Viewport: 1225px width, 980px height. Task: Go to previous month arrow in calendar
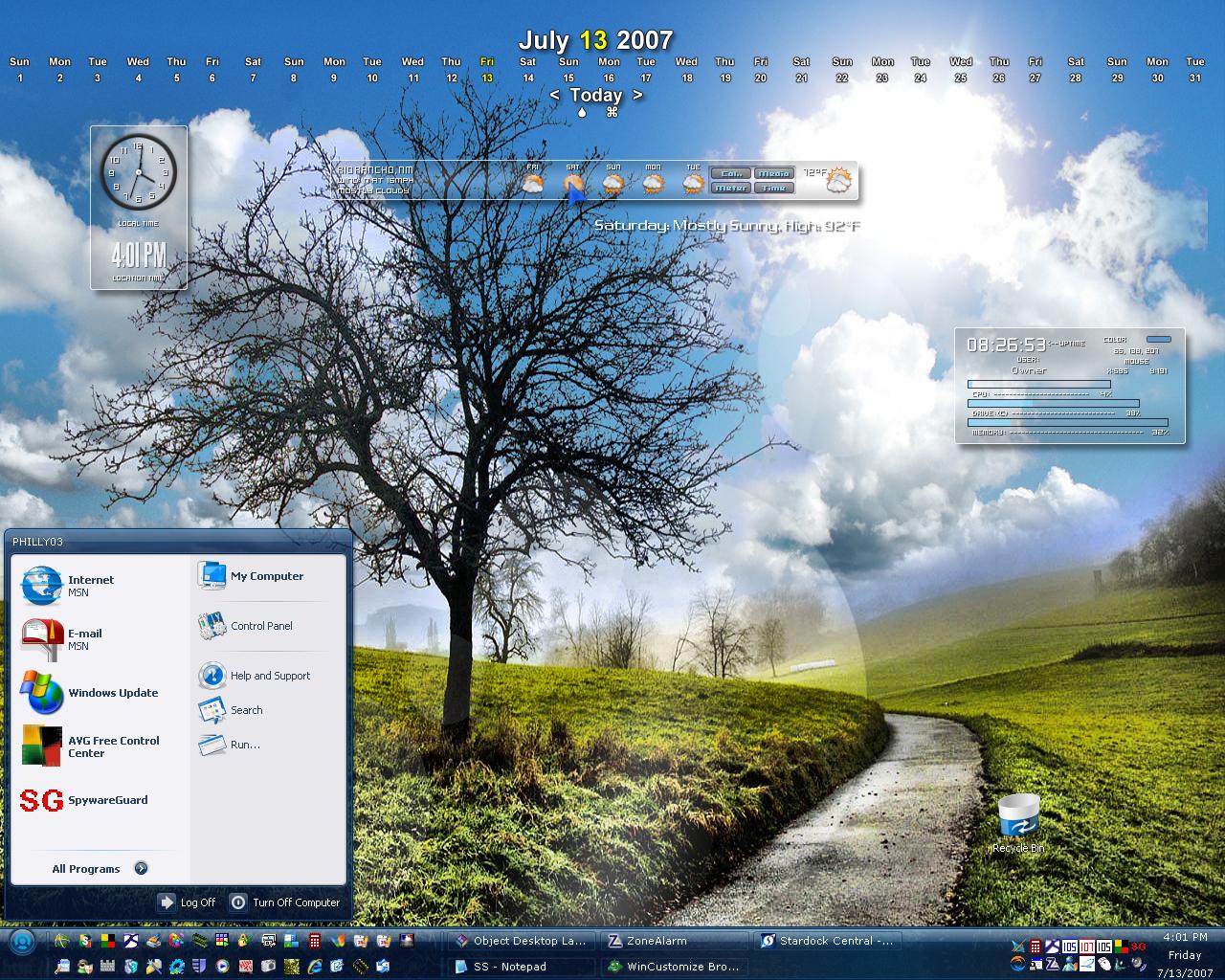555,95
